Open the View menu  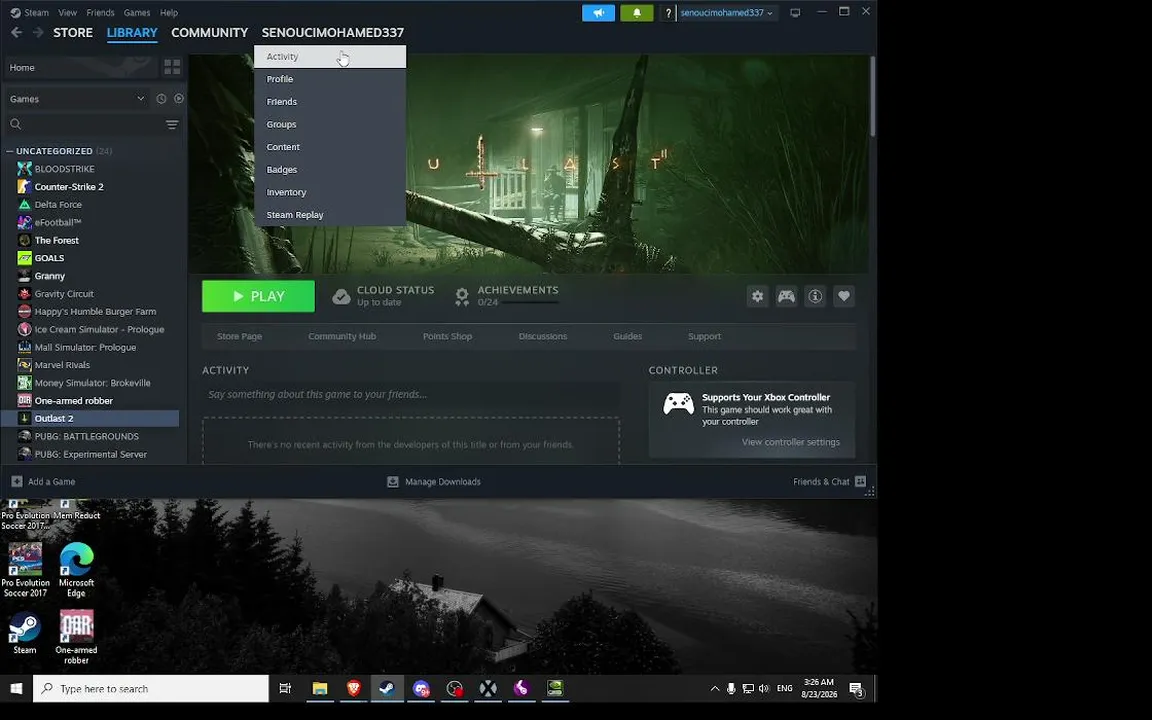(68, 12)
